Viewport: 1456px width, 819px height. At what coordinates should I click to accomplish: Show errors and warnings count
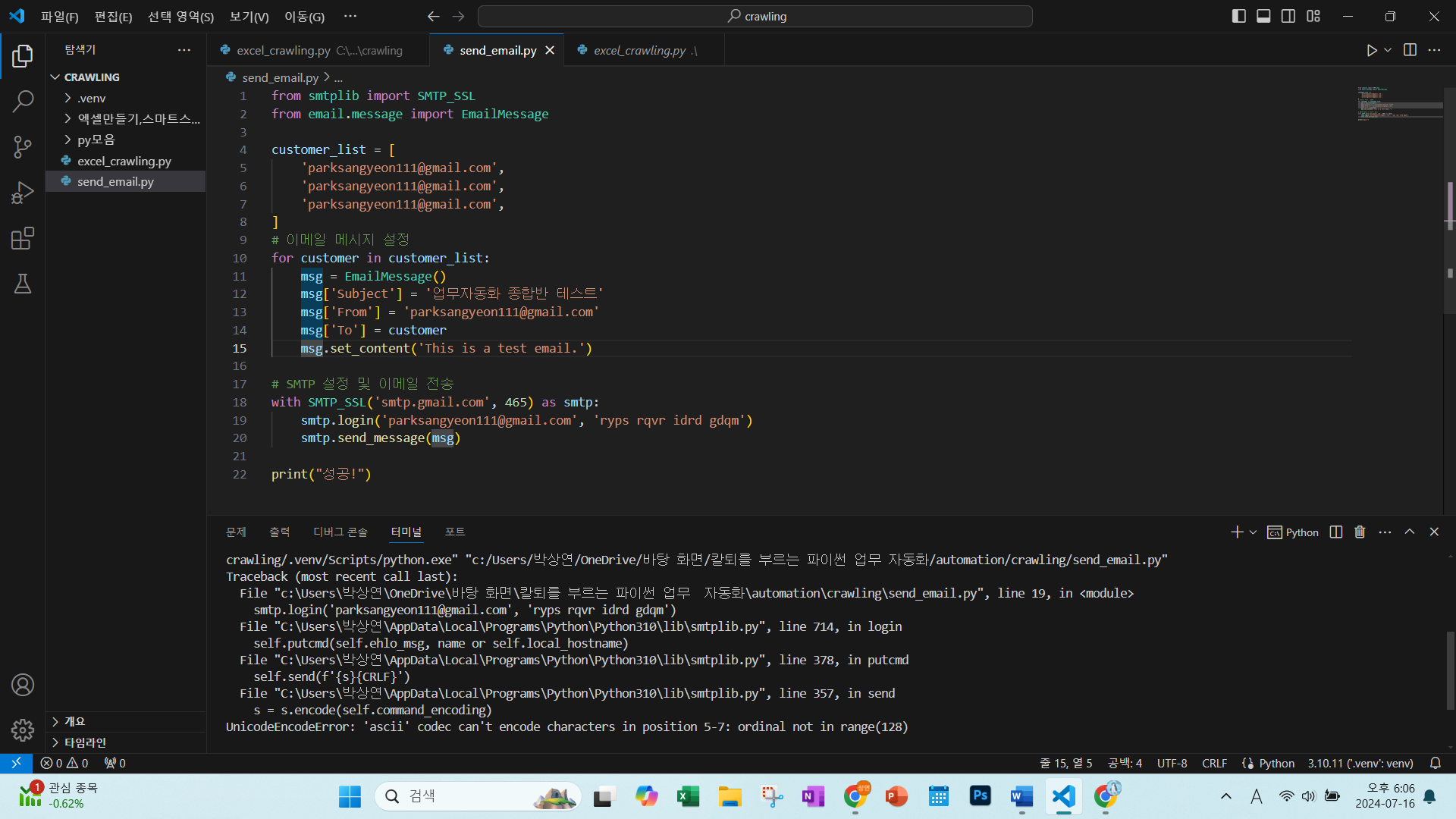click(64, 763)
